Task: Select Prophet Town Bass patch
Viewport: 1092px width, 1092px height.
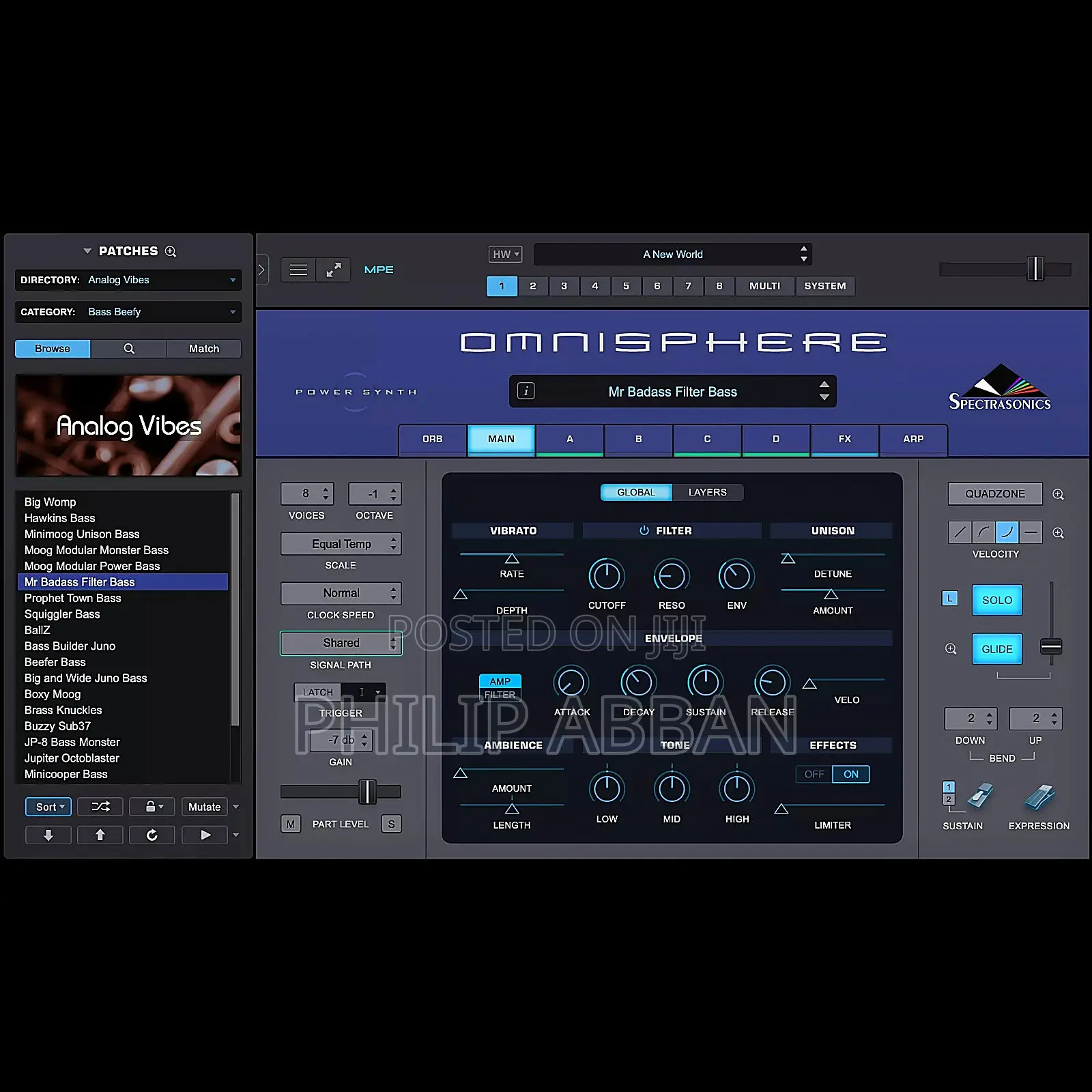Action: pyautogui.click(x=123, y=598)
